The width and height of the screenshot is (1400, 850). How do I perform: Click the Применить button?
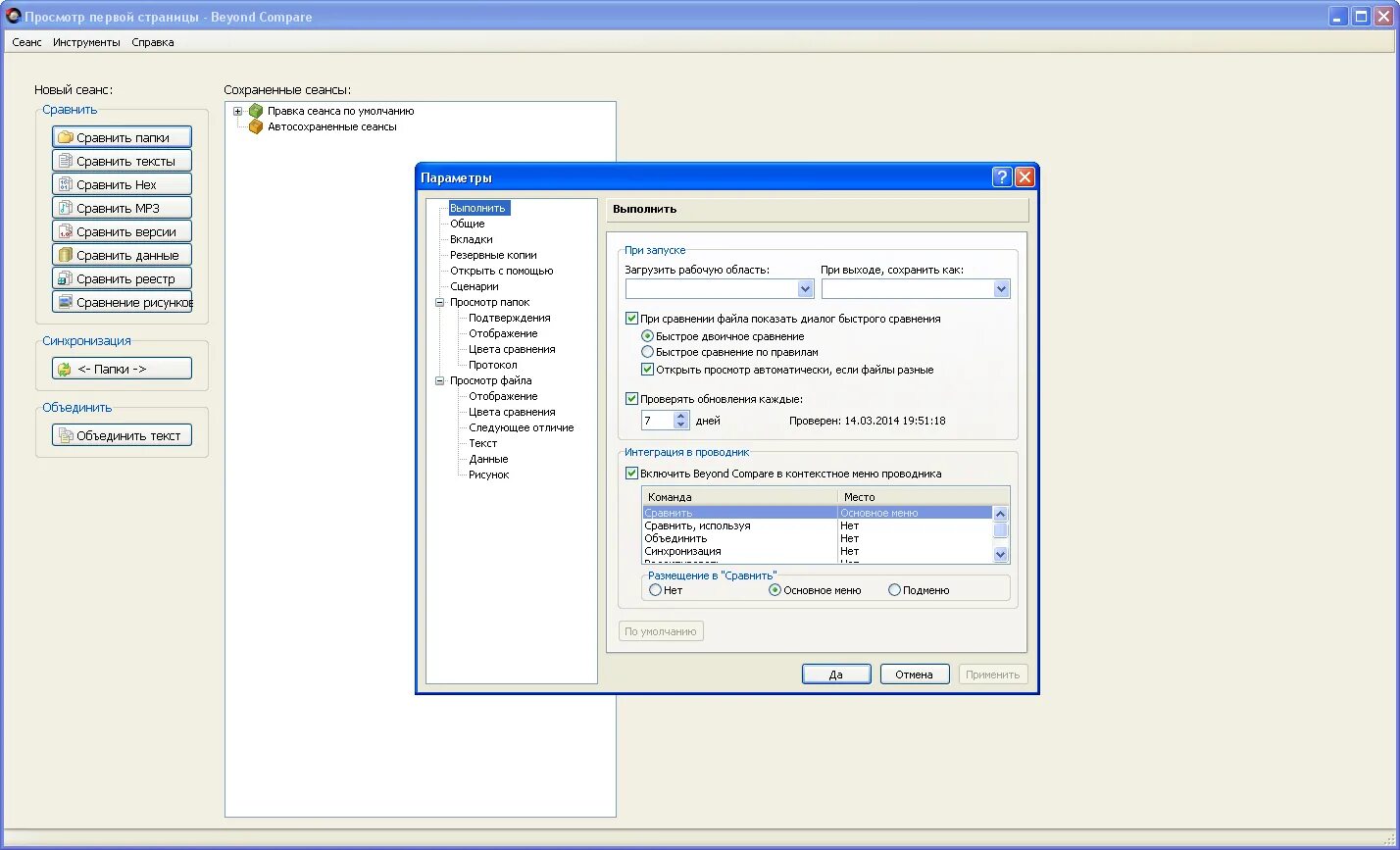pos(993,675)
